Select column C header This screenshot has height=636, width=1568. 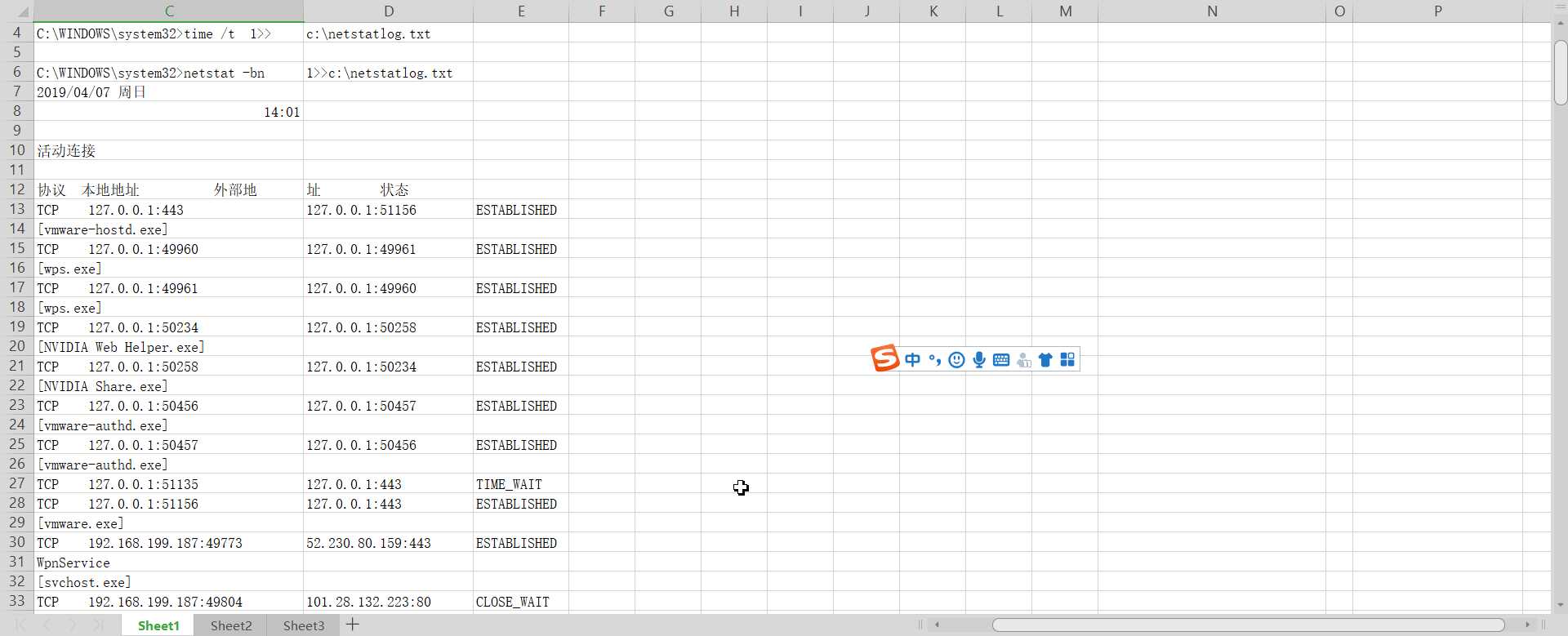tap(169, 11)
